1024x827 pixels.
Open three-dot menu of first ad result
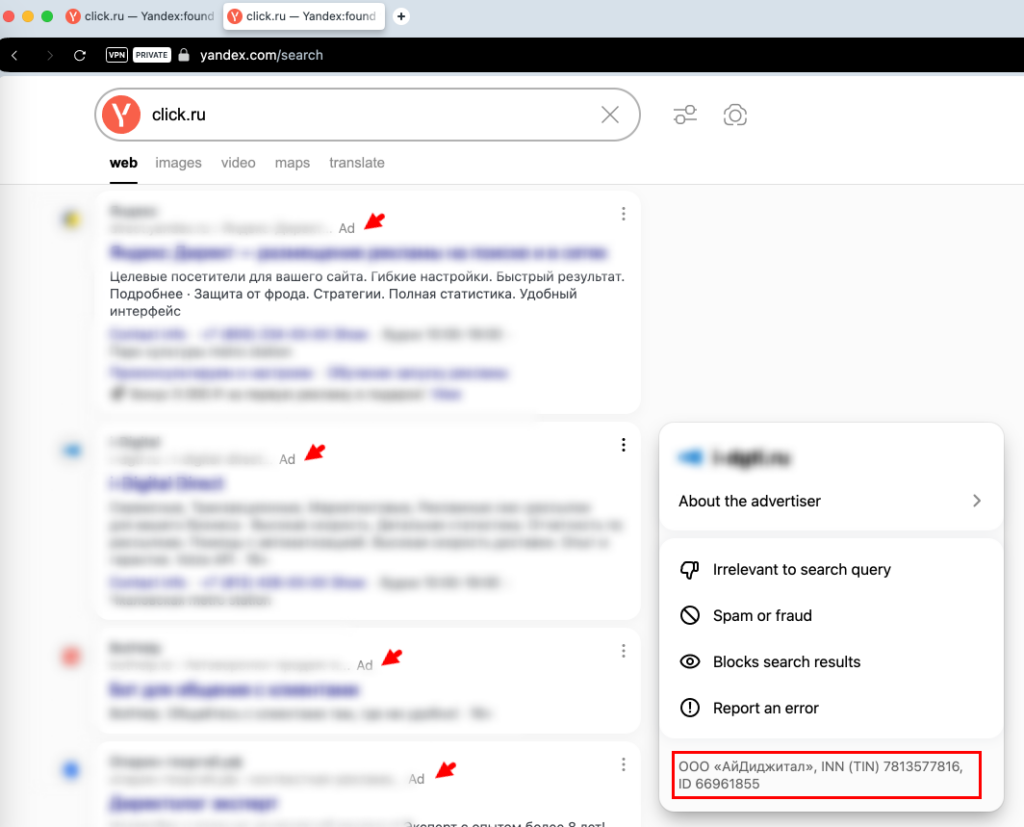click(624, 214)
